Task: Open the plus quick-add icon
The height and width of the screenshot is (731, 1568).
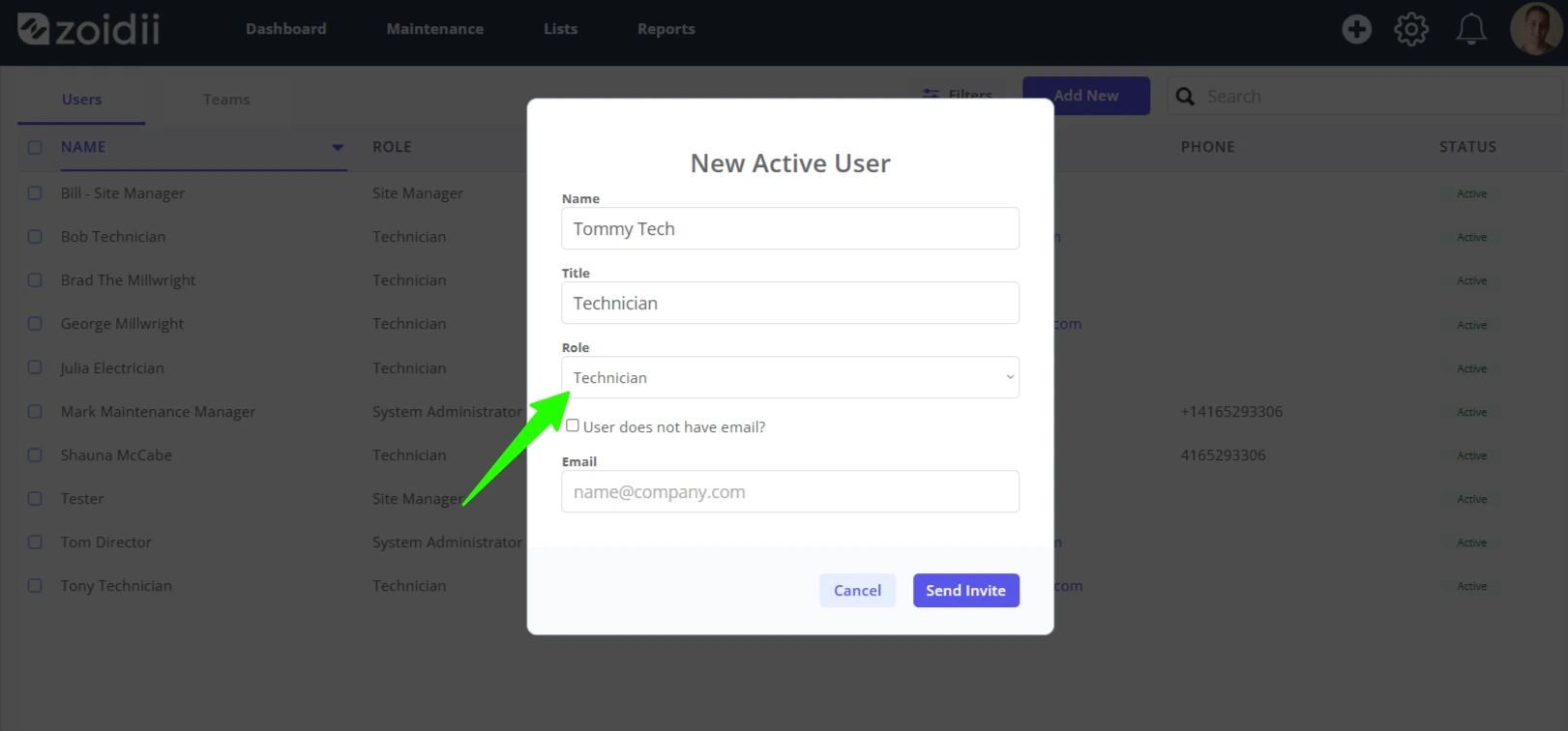Action: click(x=1356, y=29)
